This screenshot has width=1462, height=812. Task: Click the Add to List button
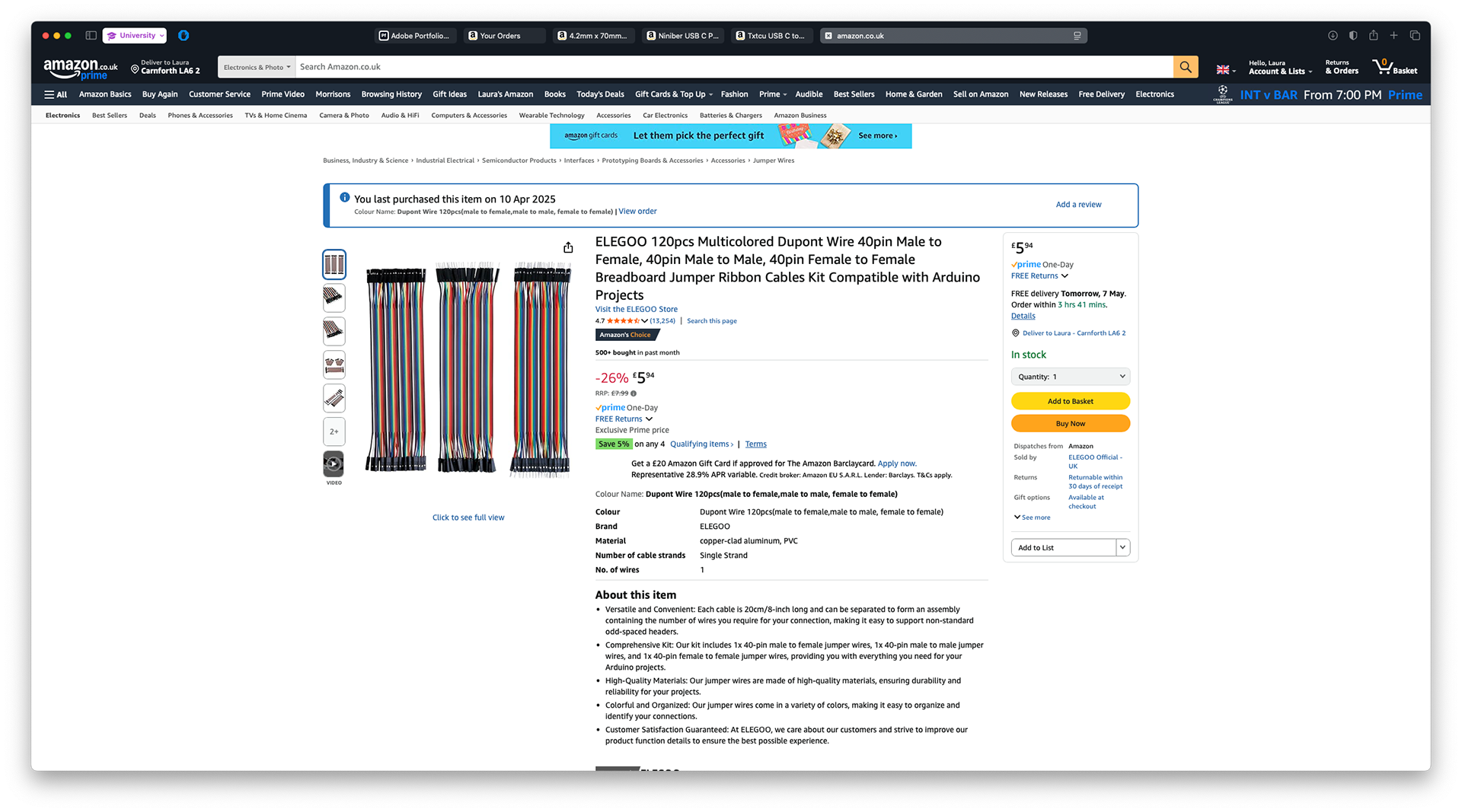(1063, 547)
